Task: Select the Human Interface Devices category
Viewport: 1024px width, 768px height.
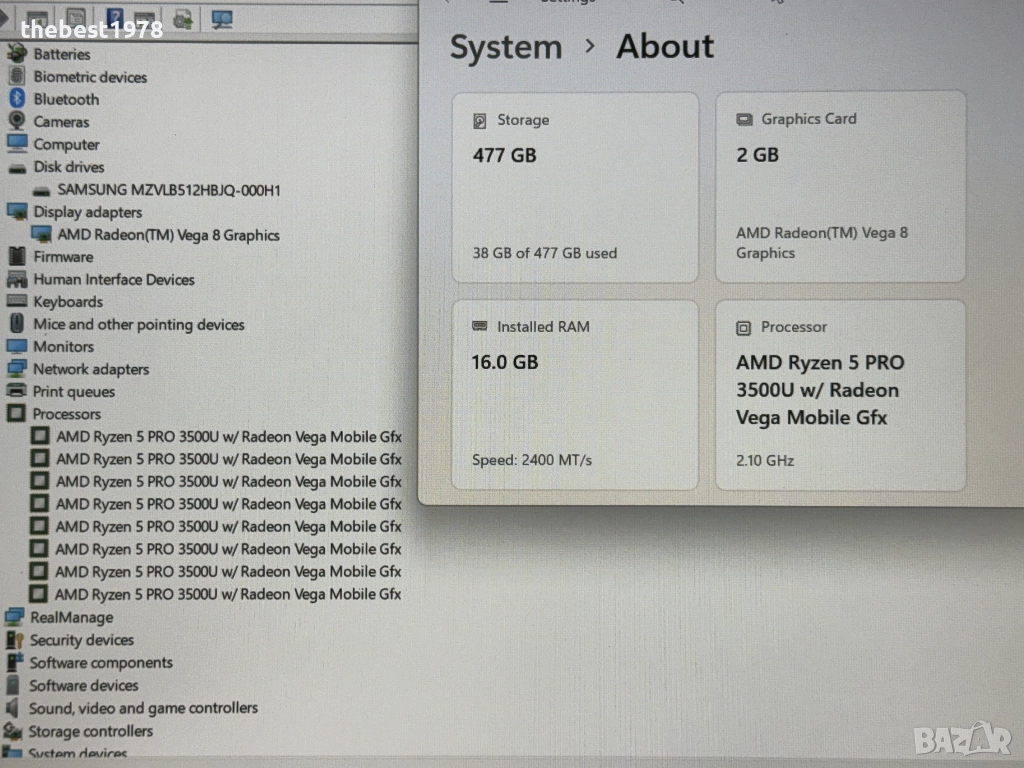Action: click(113, 279)
